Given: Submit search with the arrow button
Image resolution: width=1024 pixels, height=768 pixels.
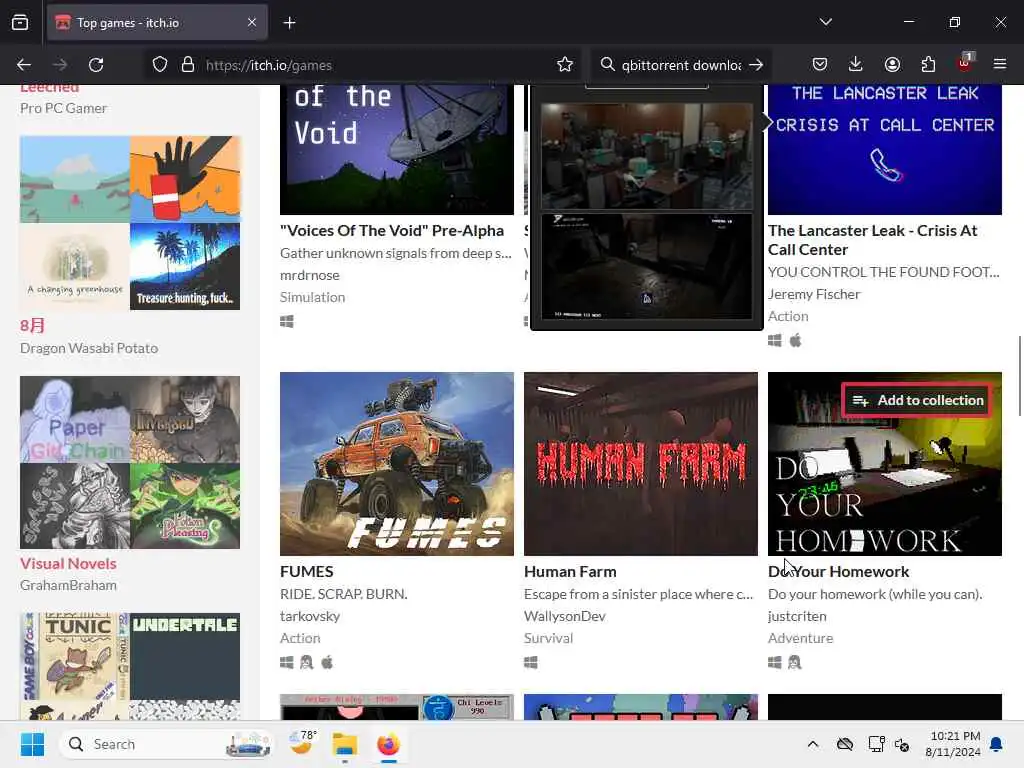Looking at the screenshot, I should tap(756, 65).
